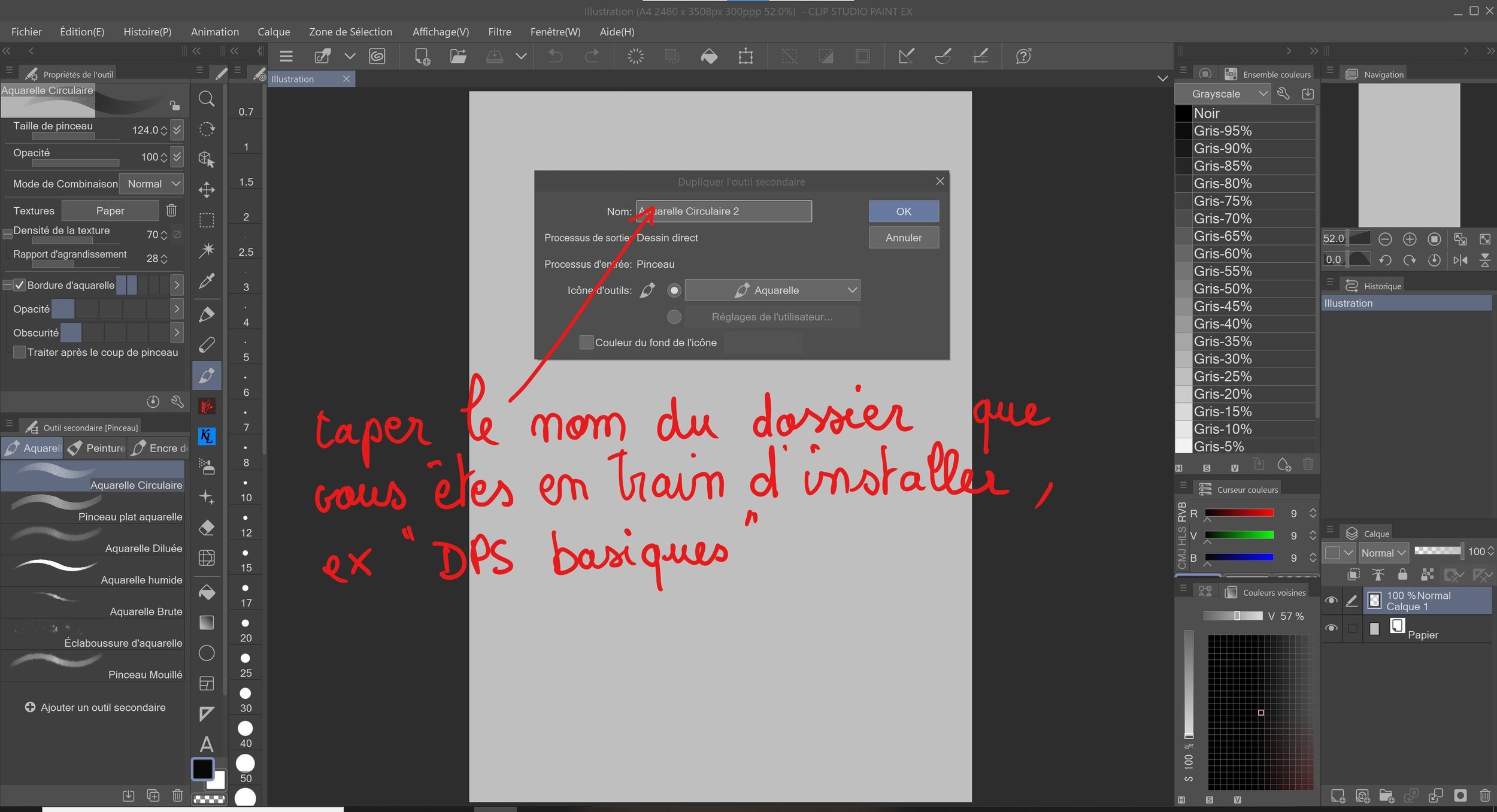
Task: Click the OK button in dialog
Action: 903,211
